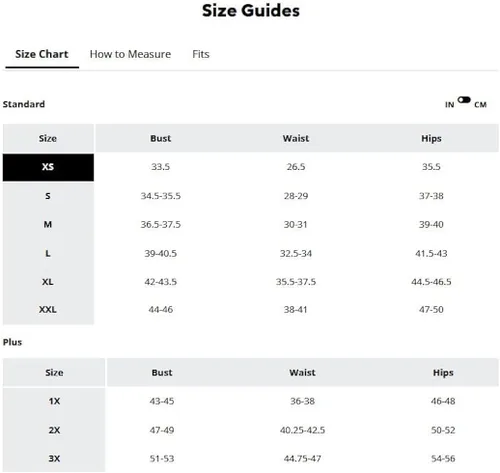Select the Size Chart tab
The width and height of the screenshot is (500, 473).
tap(42, 54)
